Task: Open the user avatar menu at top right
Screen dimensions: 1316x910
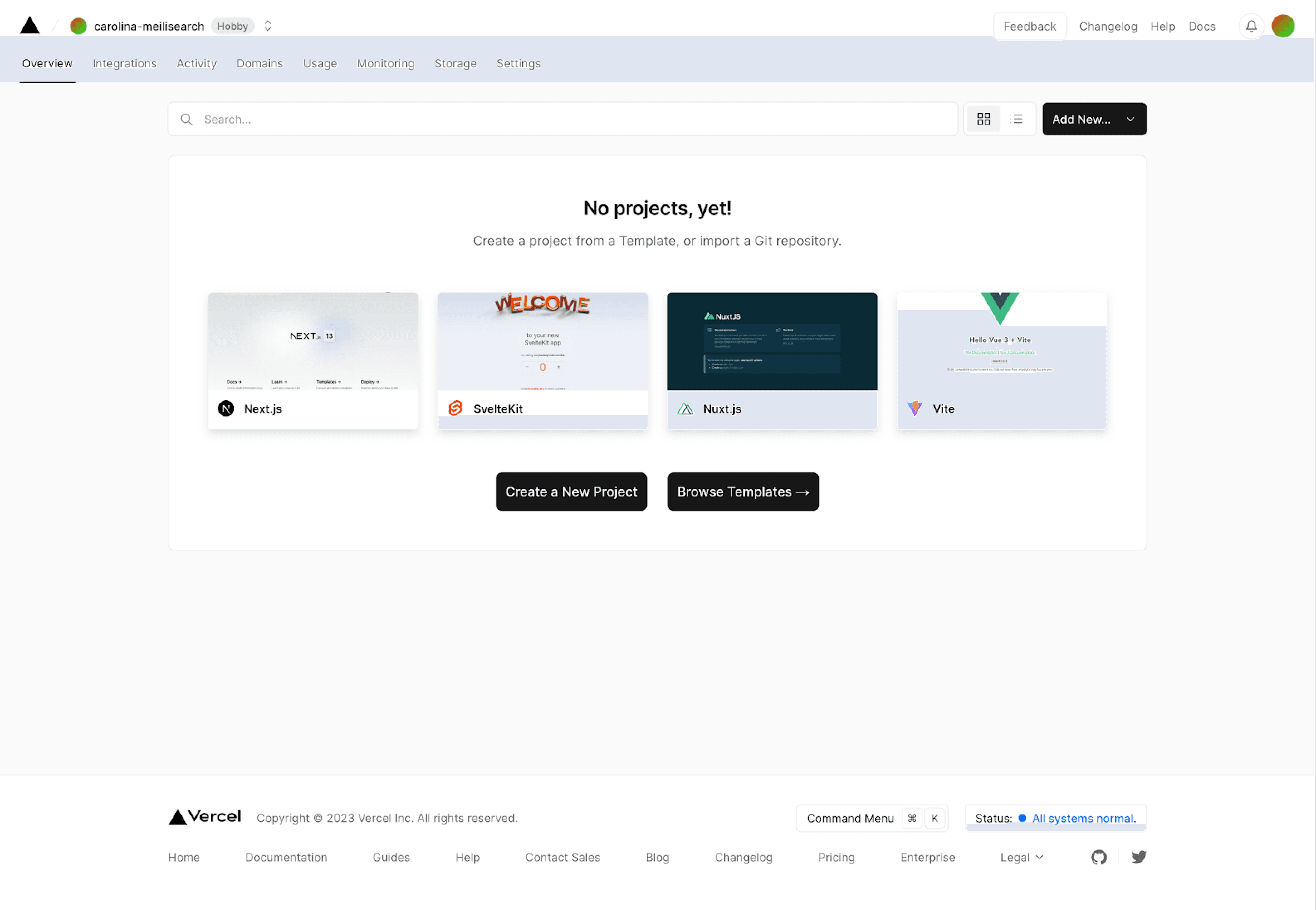Action: (1283, 26)
